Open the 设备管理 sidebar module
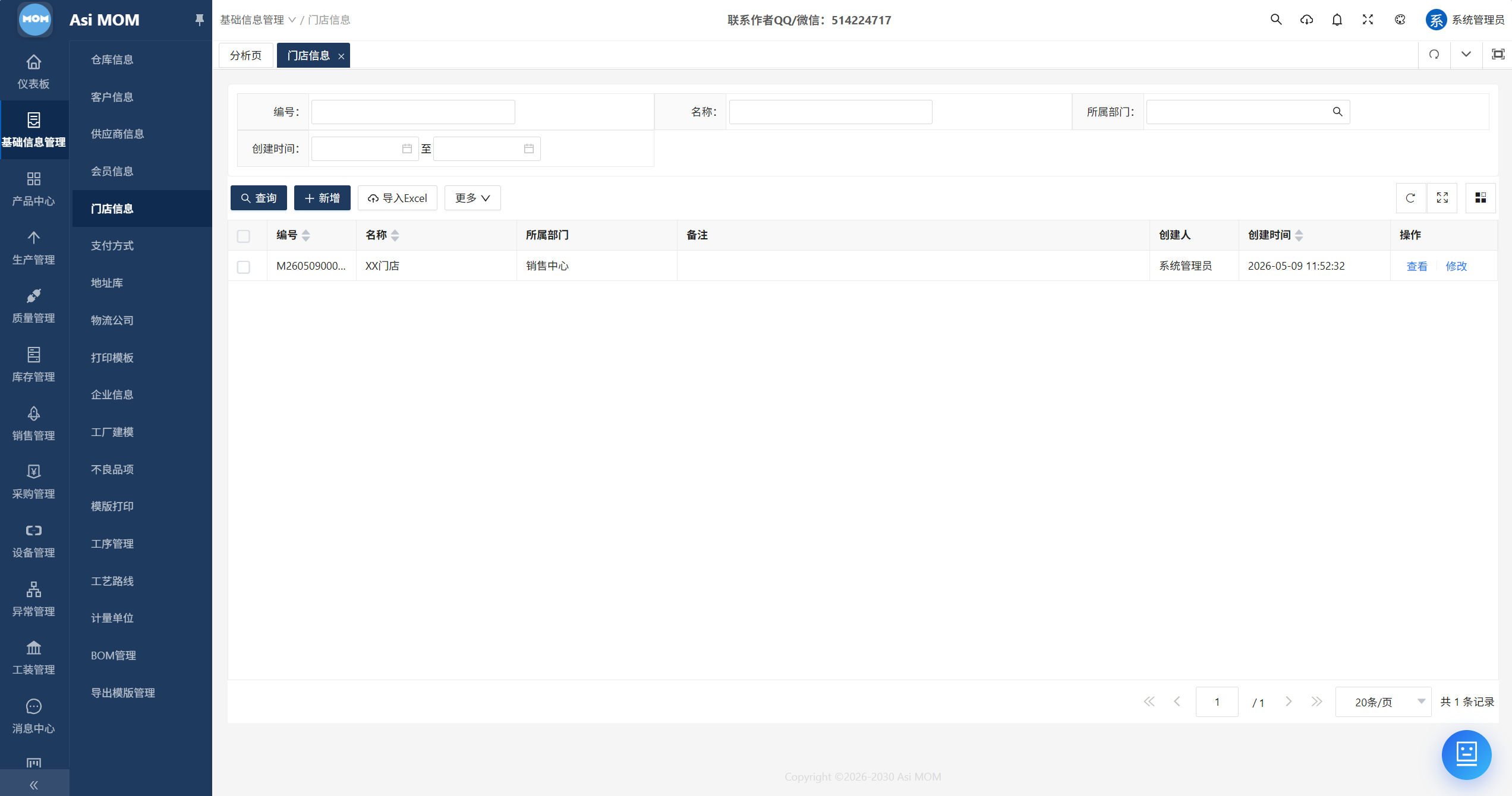The image size is (1512, 796). [34, 540]
